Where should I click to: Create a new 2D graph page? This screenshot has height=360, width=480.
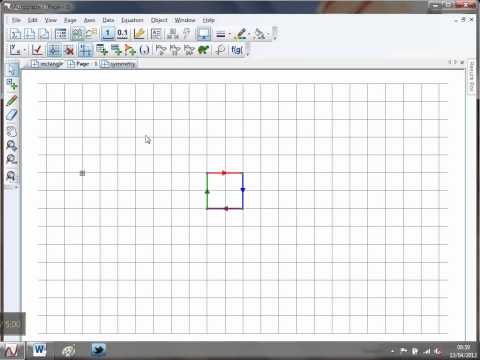pos(30,34)
